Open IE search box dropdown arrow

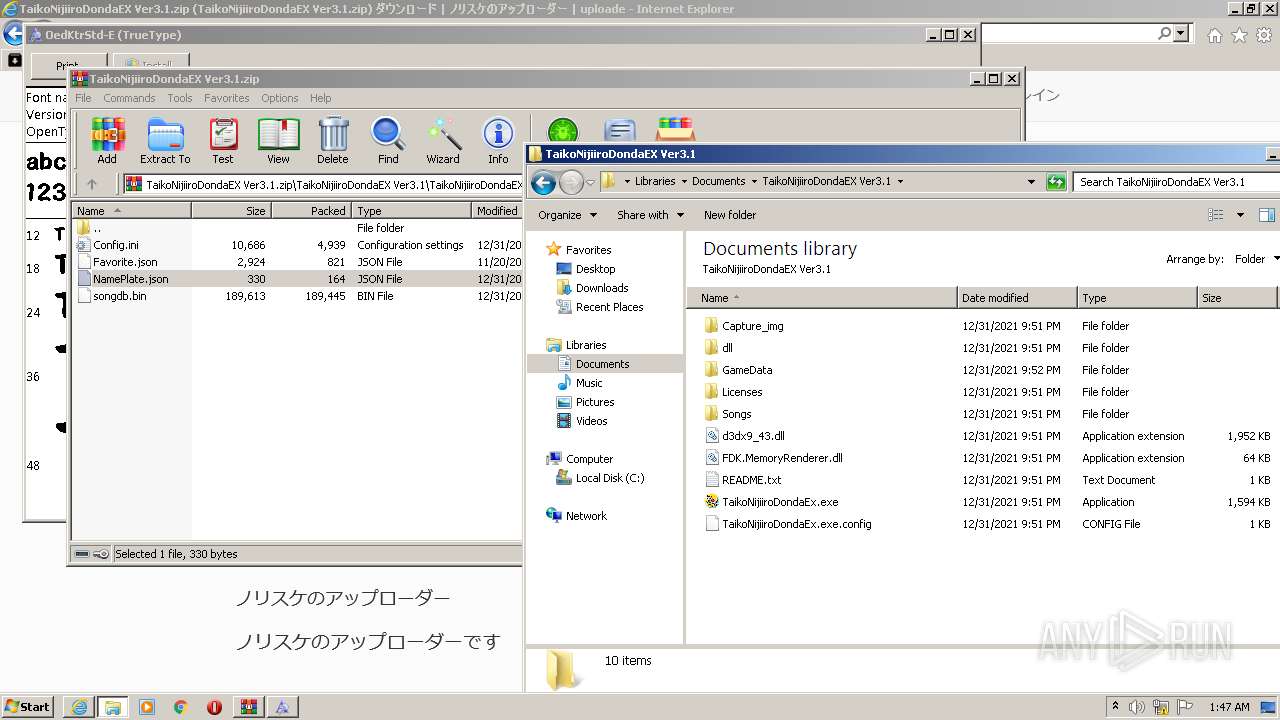click(1182, 34)
